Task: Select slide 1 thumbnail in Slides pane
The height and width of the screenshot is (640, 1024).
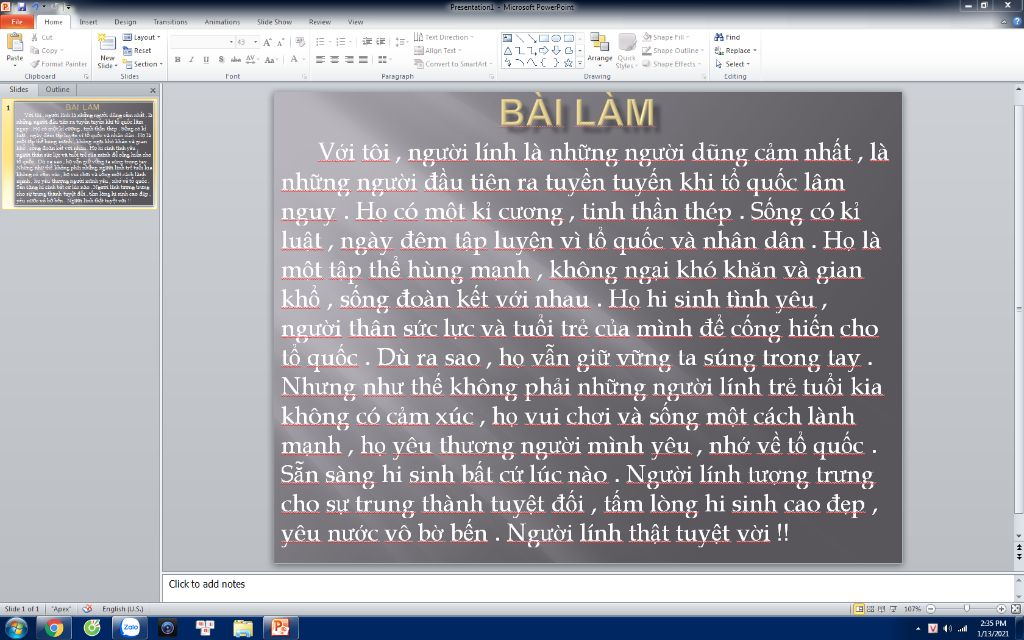Action: (x=84, y=153)
